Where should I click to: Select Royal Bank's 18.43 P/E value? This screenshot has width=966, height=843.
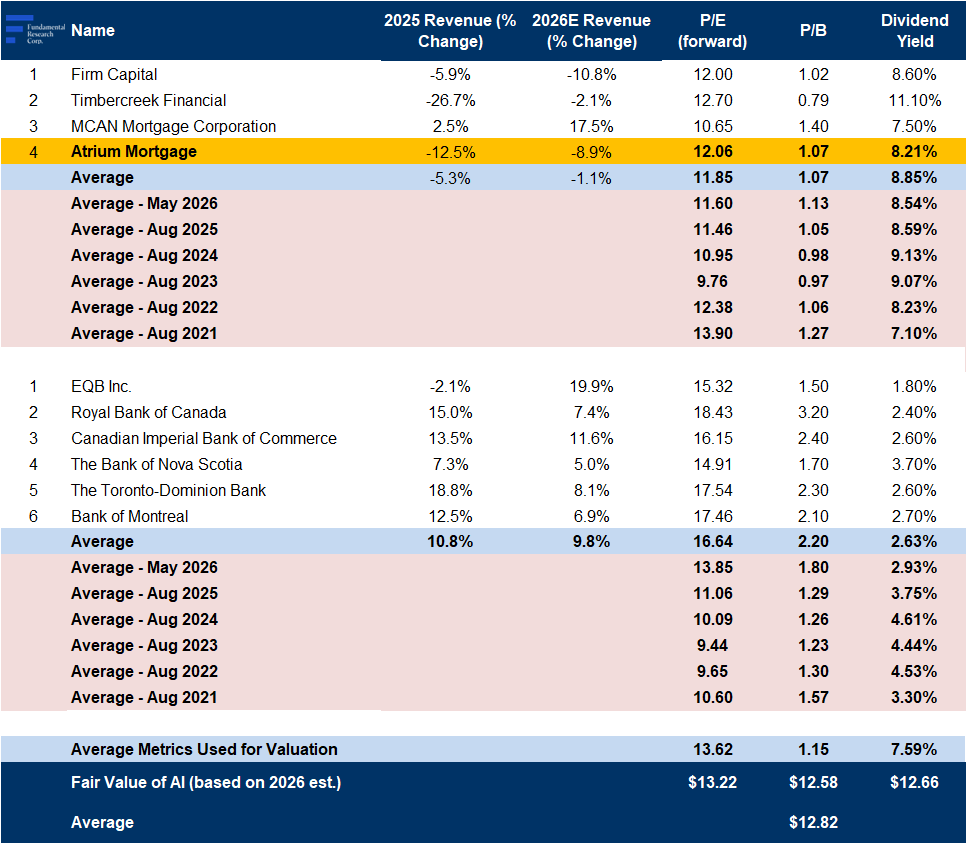pos(713,412)
